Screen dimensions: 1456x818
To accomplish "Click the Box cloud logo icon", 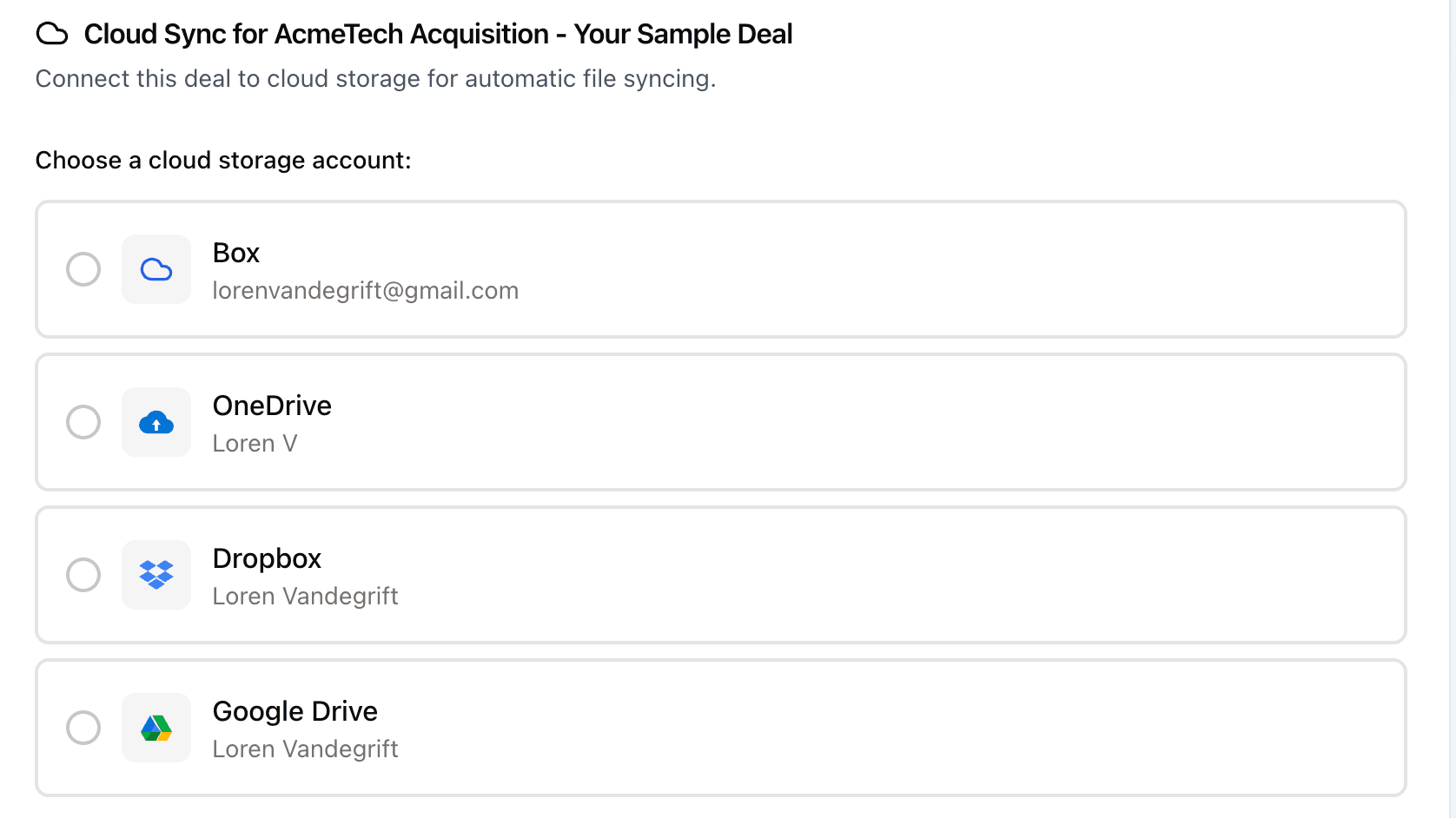I will [x=156, y=269].
